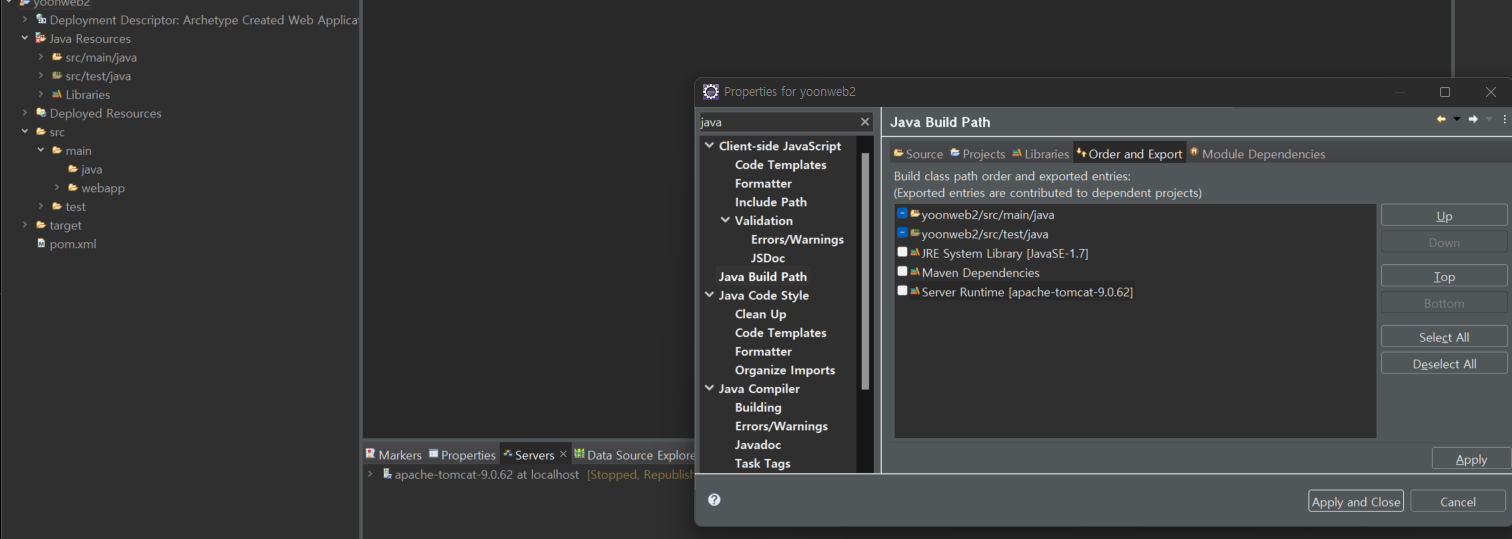
Task: Click the Deployment Descriptor icon in project tree
Action: pos(41,19)
